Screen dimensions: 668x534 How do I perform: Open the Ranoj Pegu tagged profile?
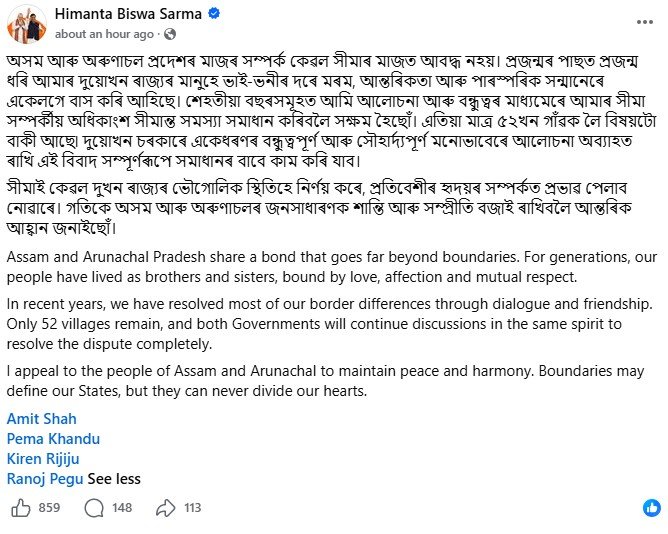click(x=45, y=479)
